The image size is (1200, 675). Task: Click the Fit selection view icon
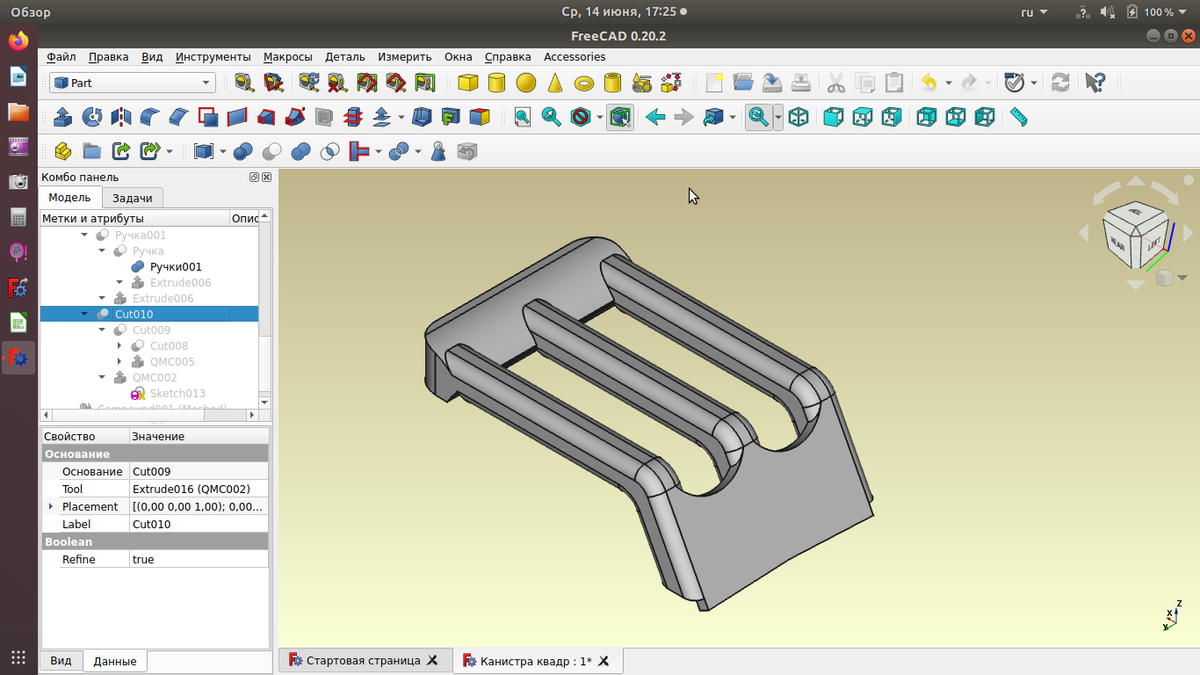tap(551, 117)
